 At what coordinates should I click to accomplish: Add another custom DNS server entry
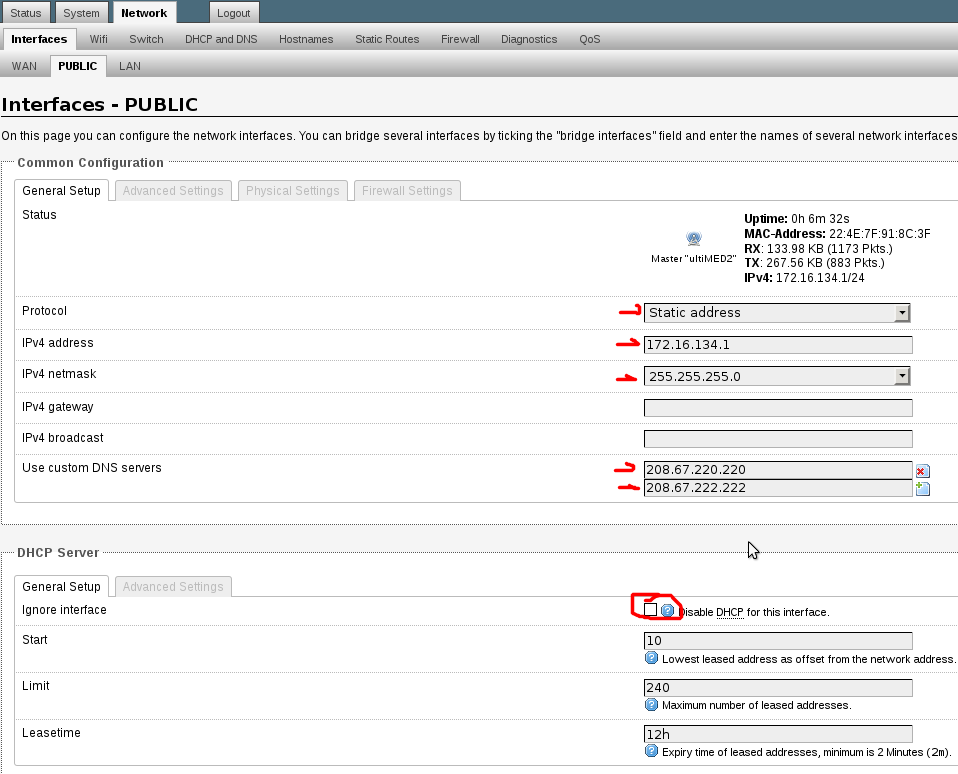[923, 488]
